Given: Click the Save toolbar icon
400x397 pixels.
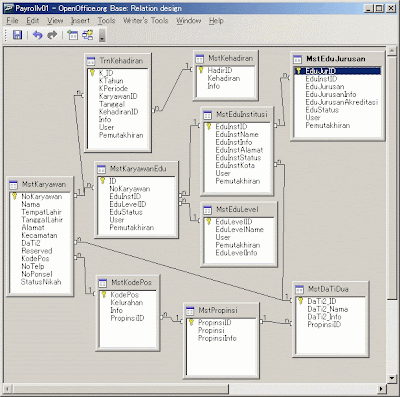Looking at the screenshot, I should click(17, 35).
